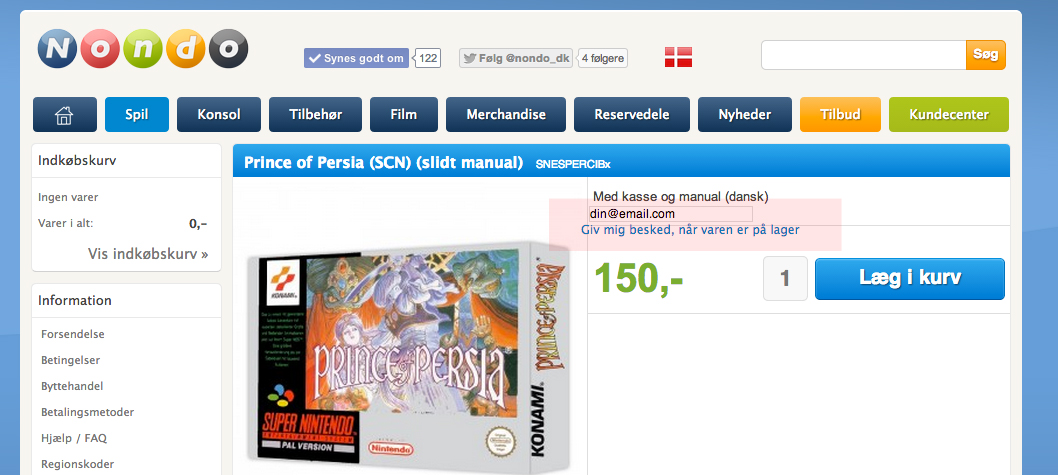This screenshot has height=475, width=1058.
Task: Click the Søg search button
Action: (x=986, y=55)
